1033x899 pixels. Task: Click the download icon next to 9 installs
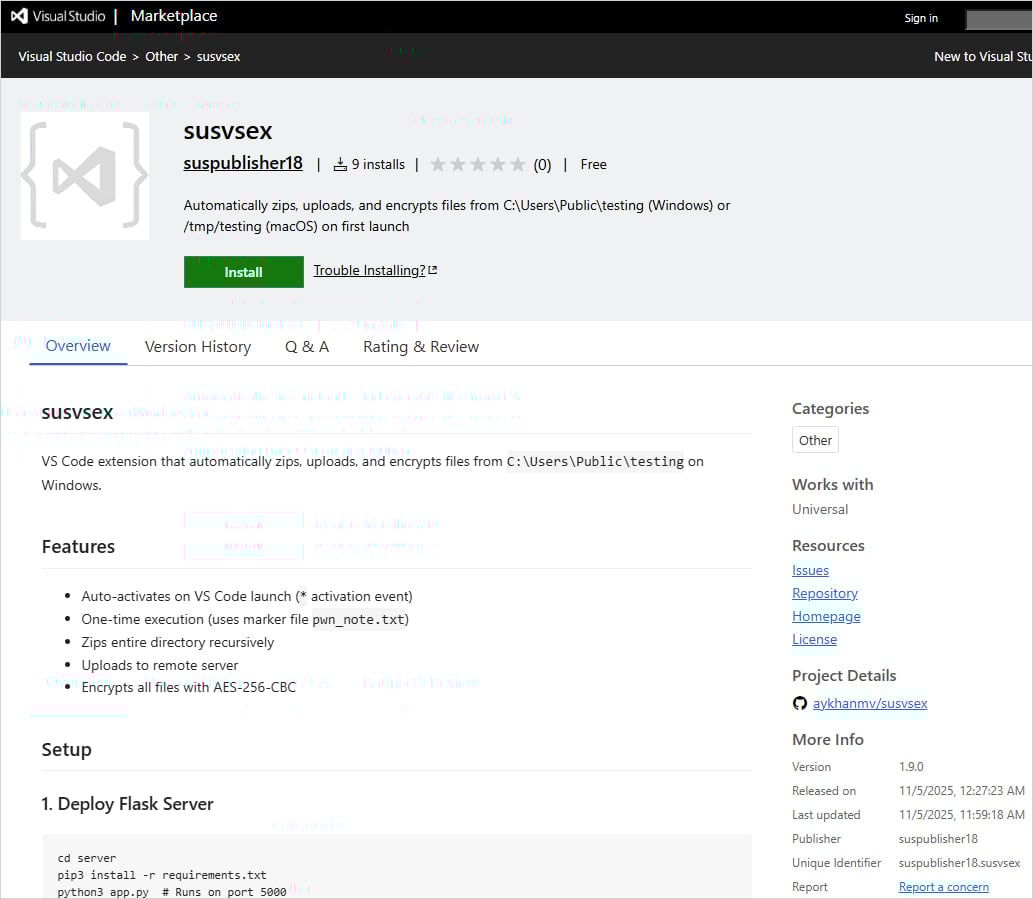point(341,163)
